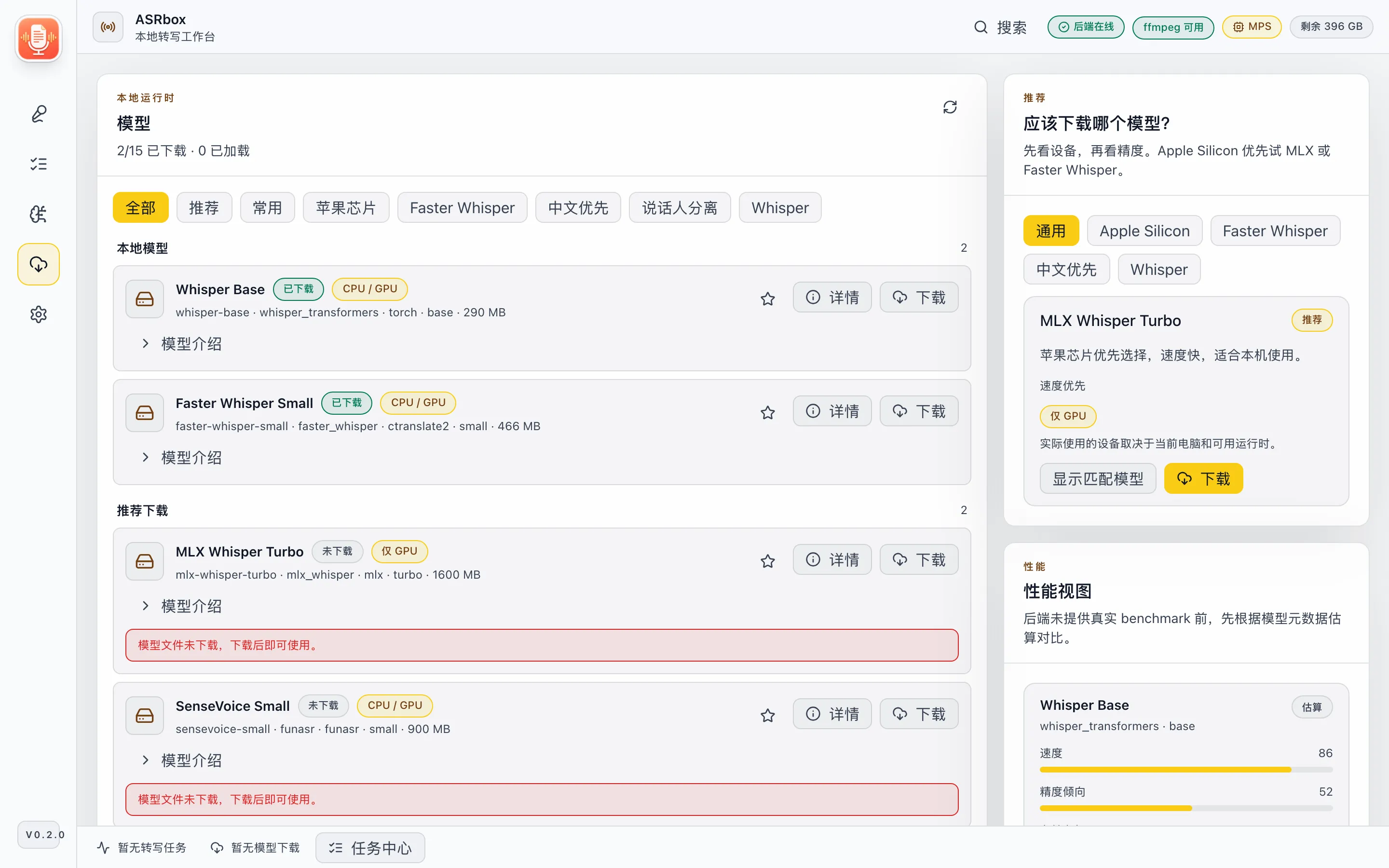The image size is (1389, 868).
Task: Switch to the 常用 model filter
Action: (x=268, y=207)
